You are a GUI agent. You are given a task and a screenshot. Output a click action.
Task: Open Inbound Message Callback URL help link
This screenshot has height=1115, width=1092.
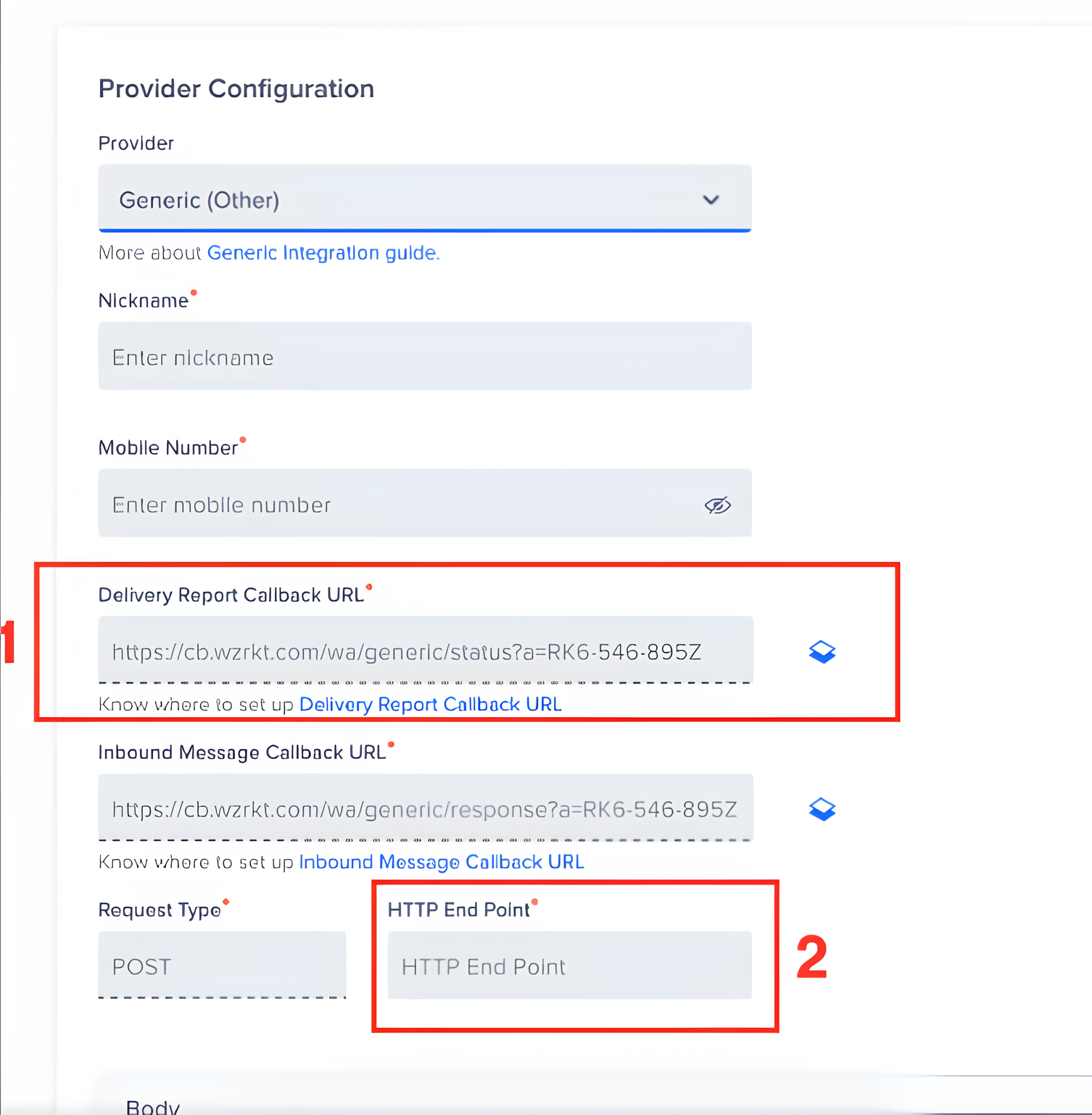[441, 862]
